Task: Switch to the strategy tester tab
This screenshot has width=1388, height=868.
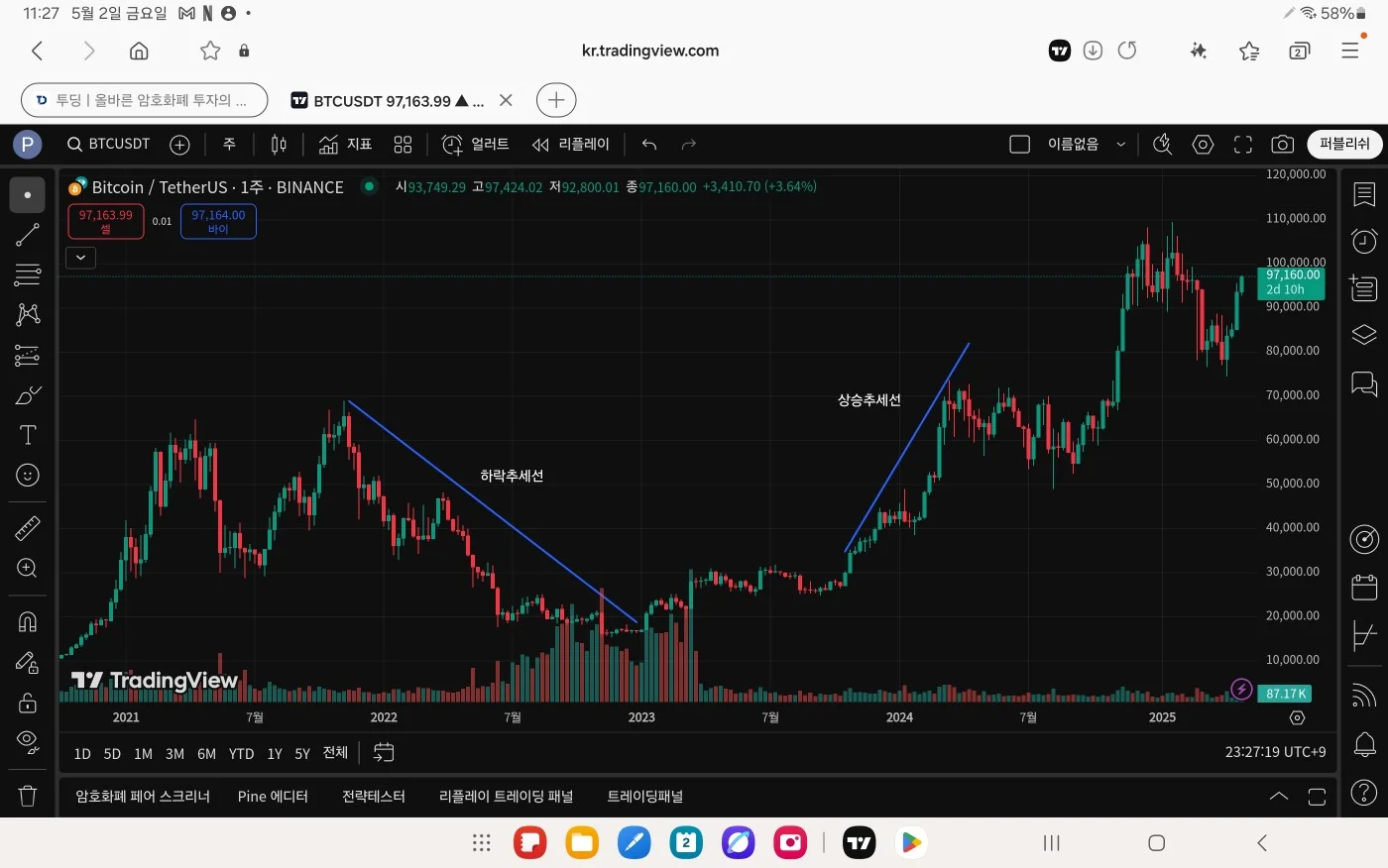Action: (x=374, y=797)
